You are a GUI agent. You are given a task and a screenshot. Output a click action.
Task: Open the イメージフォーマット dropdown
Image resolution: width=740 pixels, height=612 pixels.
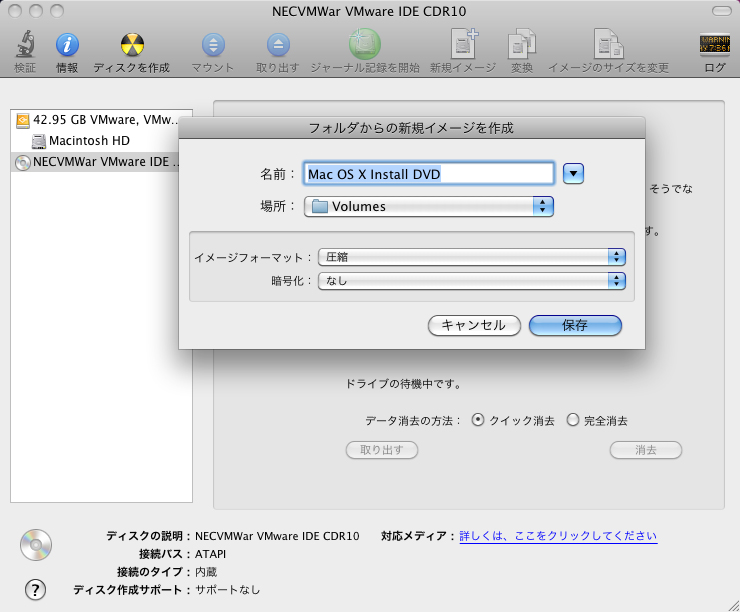click(472, 257)
